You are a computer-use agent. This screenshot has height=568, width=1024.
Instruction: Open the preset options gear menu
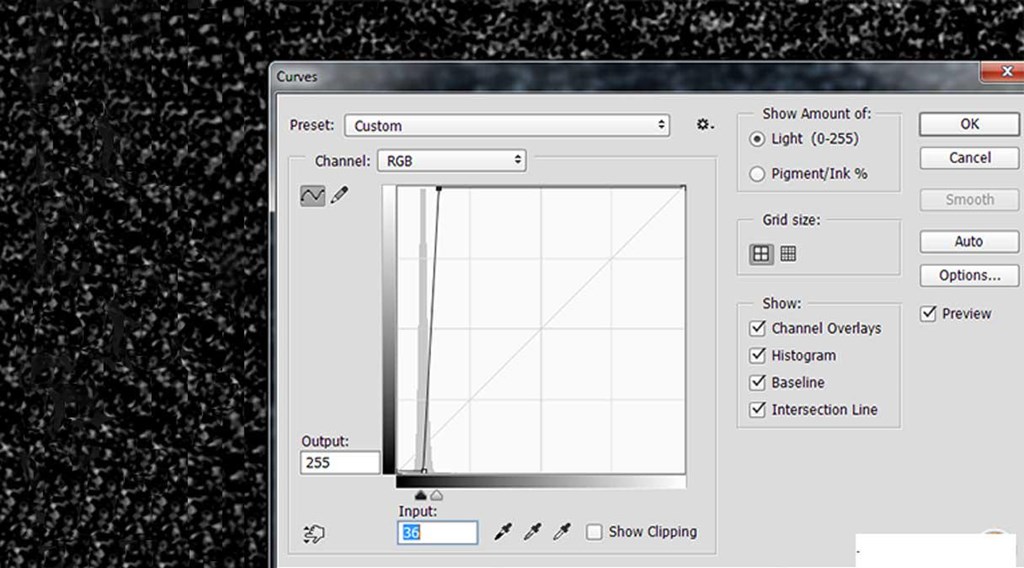tap(705, 124)
